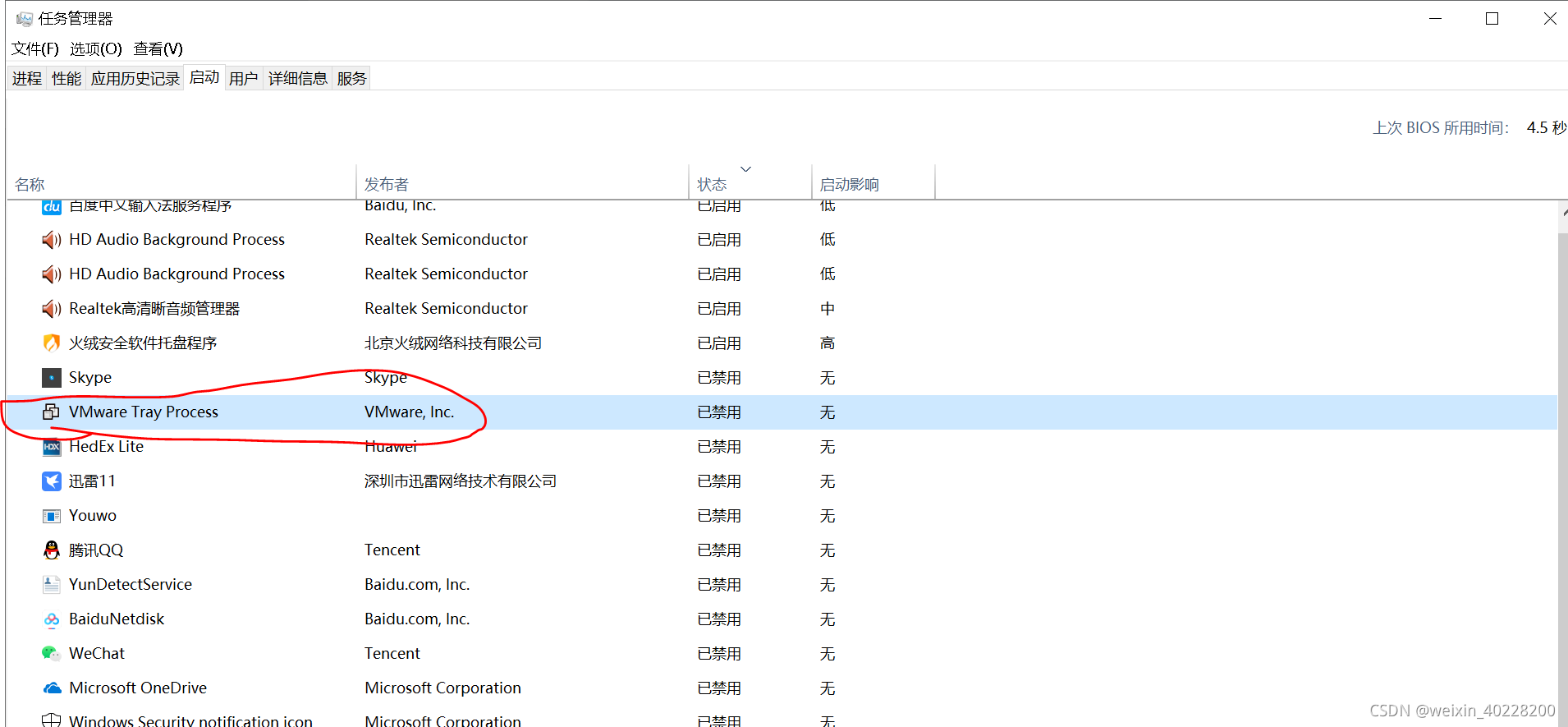Viewport: 1568px width, 727px height.
Task: Click the 腾讯QQ penguin icon
Action: [x=52, y=550]
